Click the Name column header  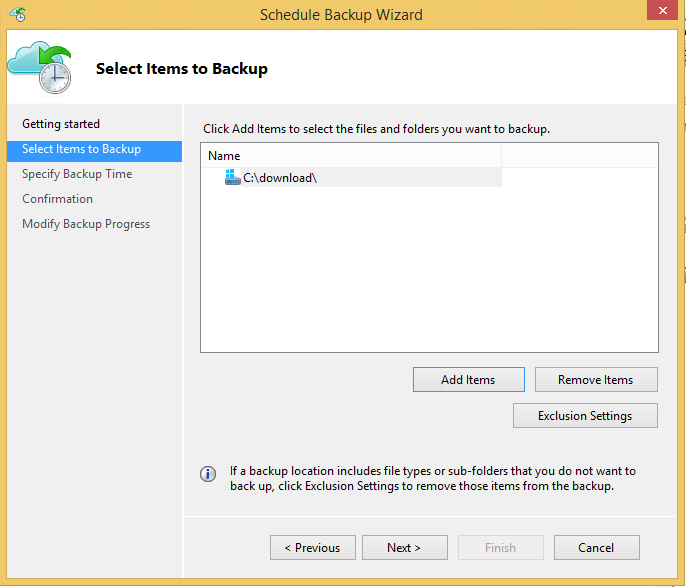point(352,156)
